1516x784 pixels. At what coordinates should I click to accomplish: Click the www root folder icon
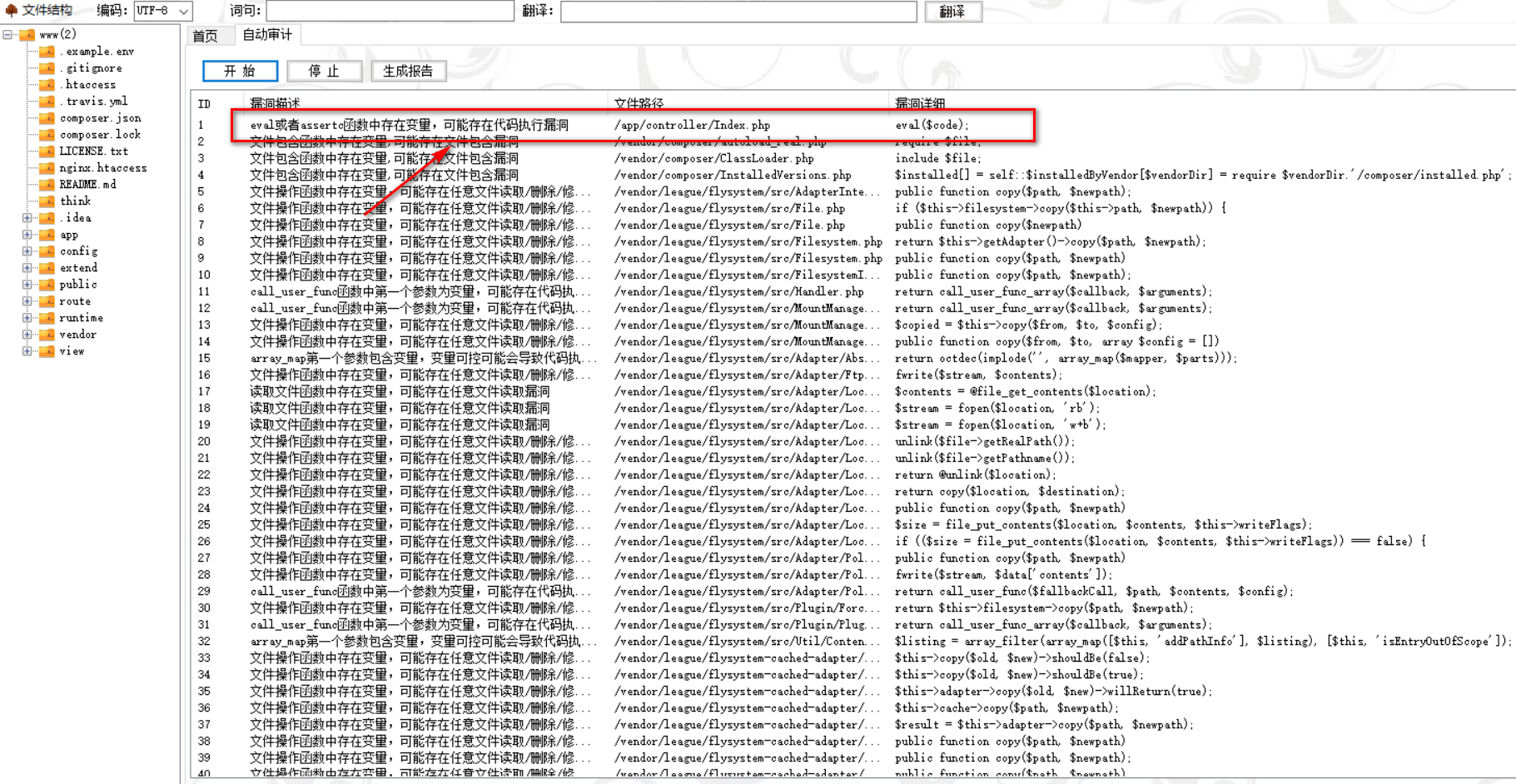point(27,35)
